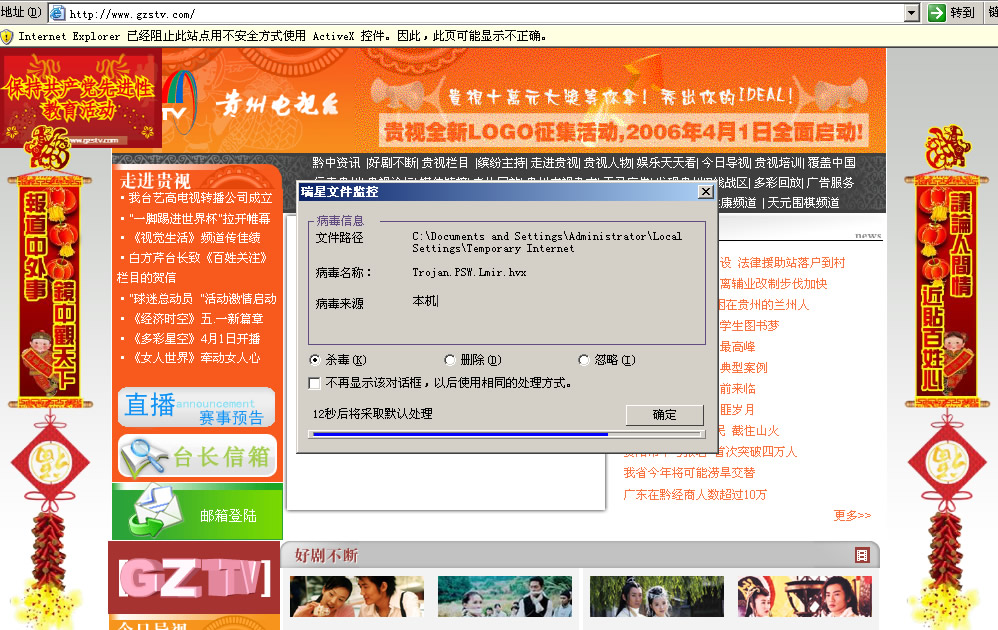
Task: Select the 杀毒(K) radio option
Action: pos(315,360)
